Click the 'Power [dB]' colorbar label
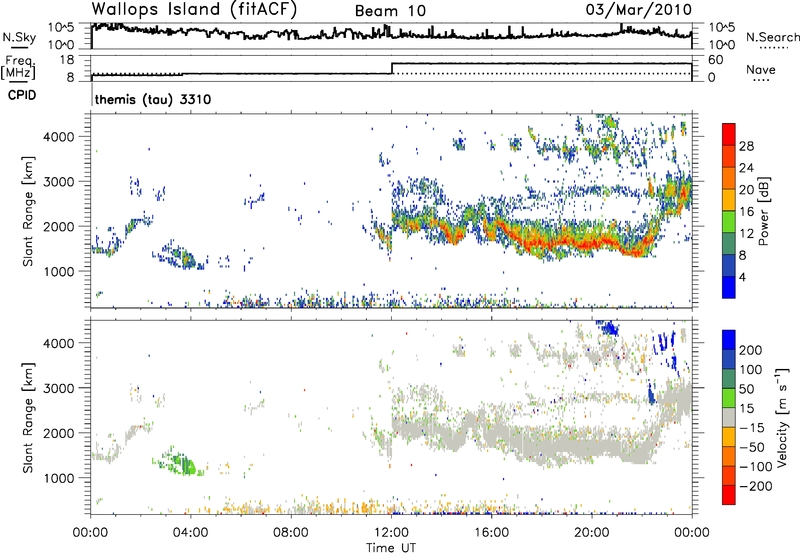 coord(764,211)
